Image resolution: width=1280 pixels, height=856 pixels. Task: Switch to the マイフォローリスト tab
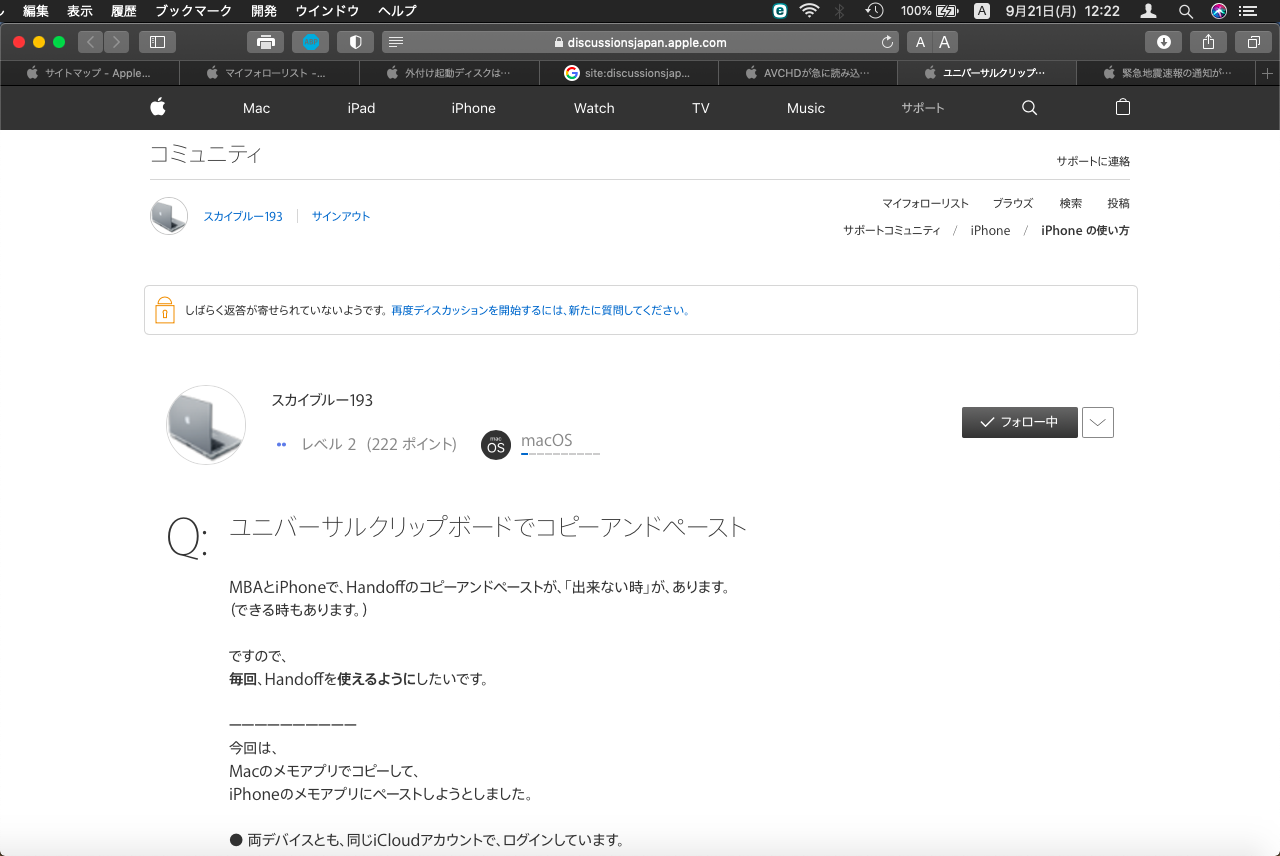[x=269, y=73]
